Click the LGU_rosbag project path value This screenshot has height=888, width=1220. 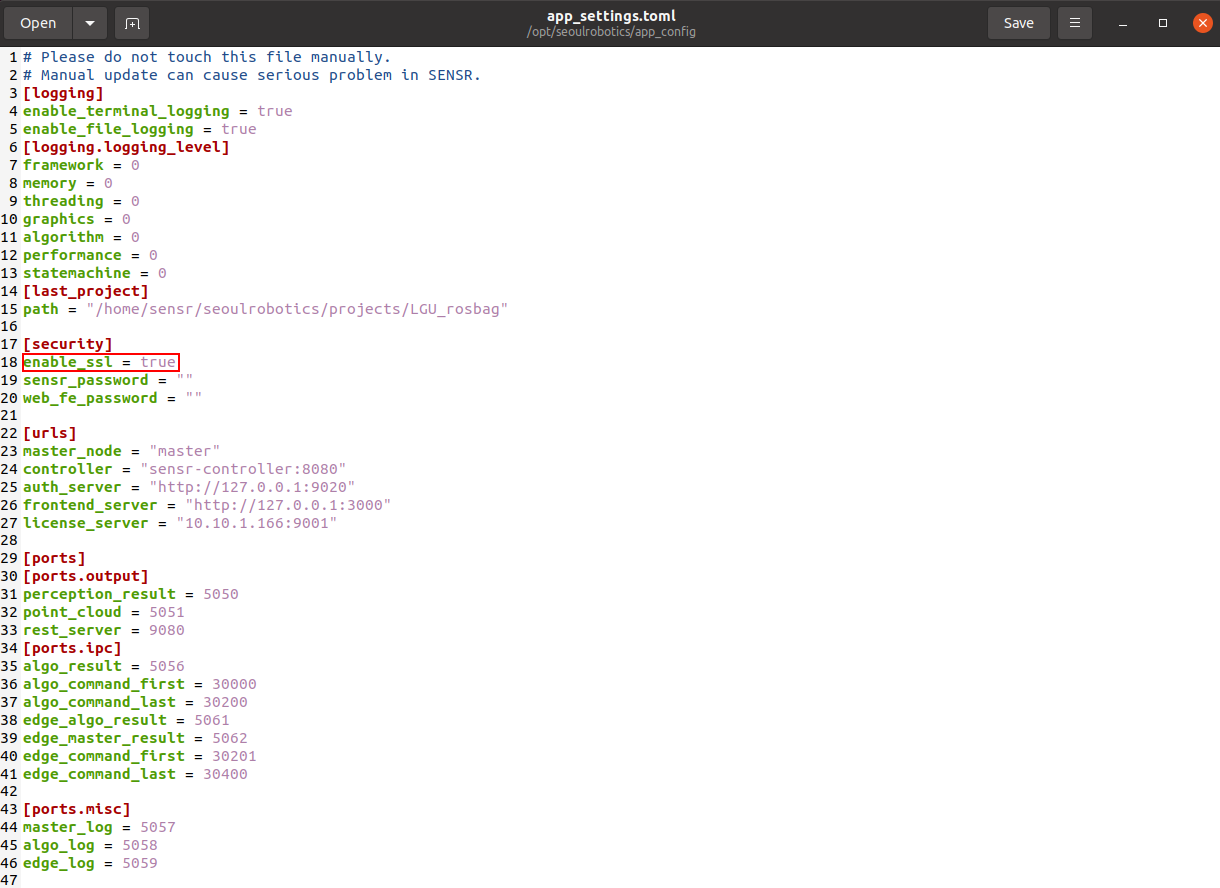click(x=297, y=309)
